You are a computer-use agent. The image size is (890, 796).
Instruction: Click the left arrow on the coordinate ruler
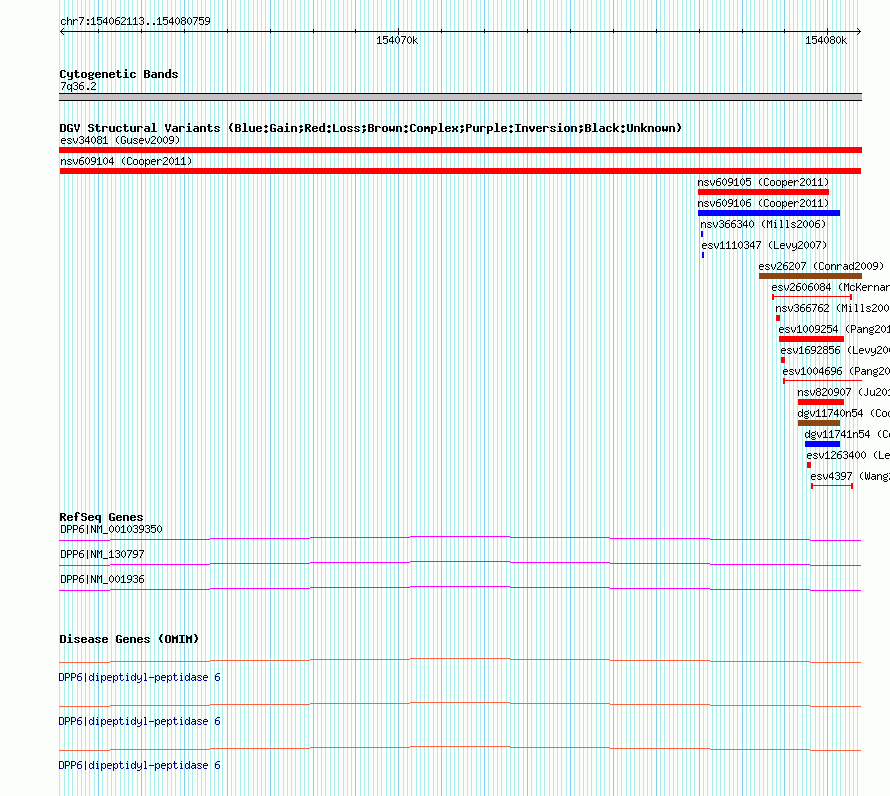pos(62,31)
